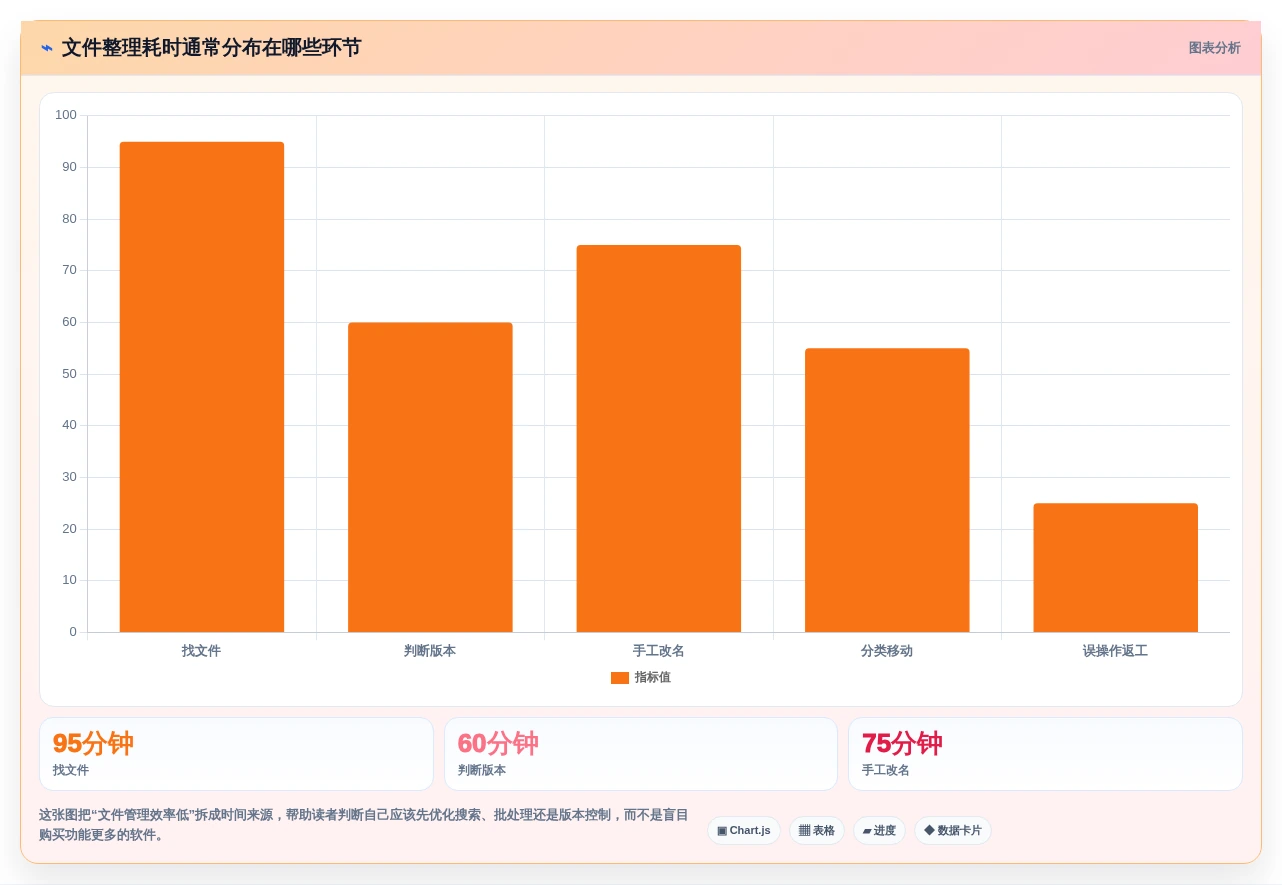Click the 手工改名 axis label

[659, 651]
